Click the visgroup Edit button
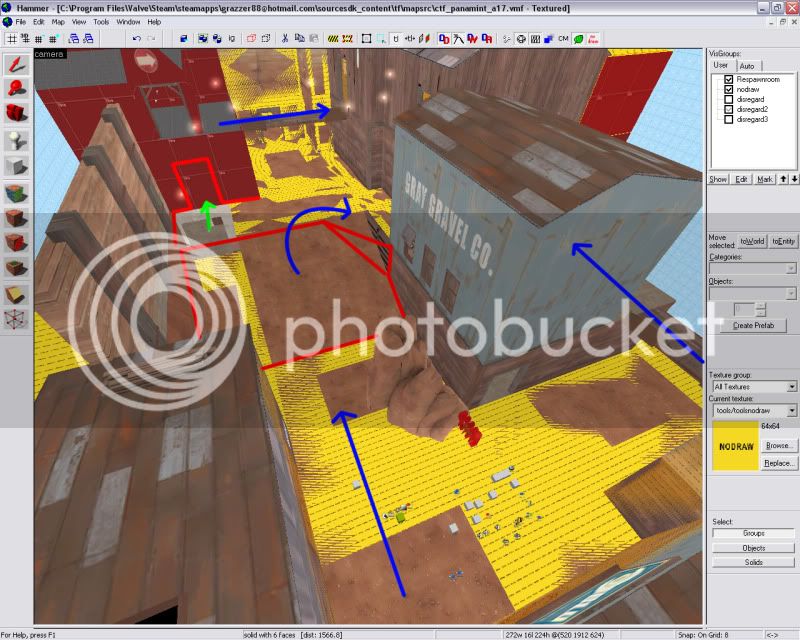This screenshot has width=800, height=640. tap(741, 179)
